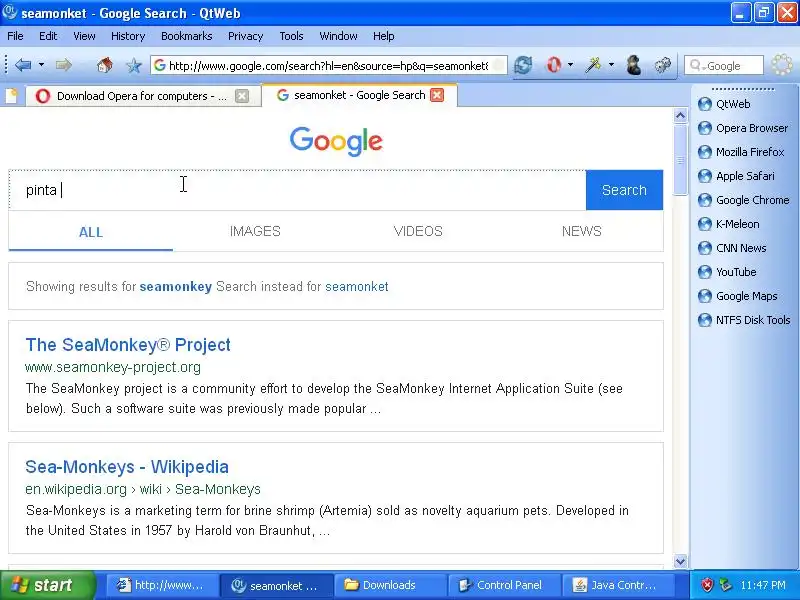Expand the dropdown next to the red O icon
The height and width of the screenshot is (600, 800).
tap(570, 65)
